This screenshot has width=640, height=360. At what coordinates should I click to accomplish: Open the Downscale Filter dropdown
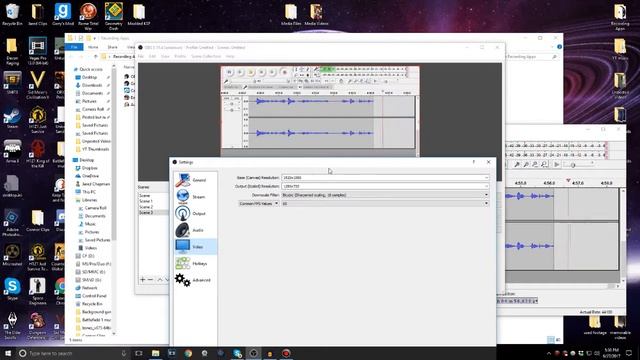tap(385, 195)
